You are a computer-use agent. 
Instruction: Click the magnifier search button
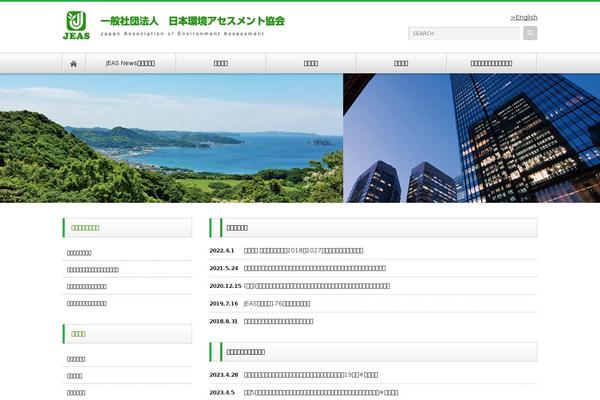click(x=530, y=33)
